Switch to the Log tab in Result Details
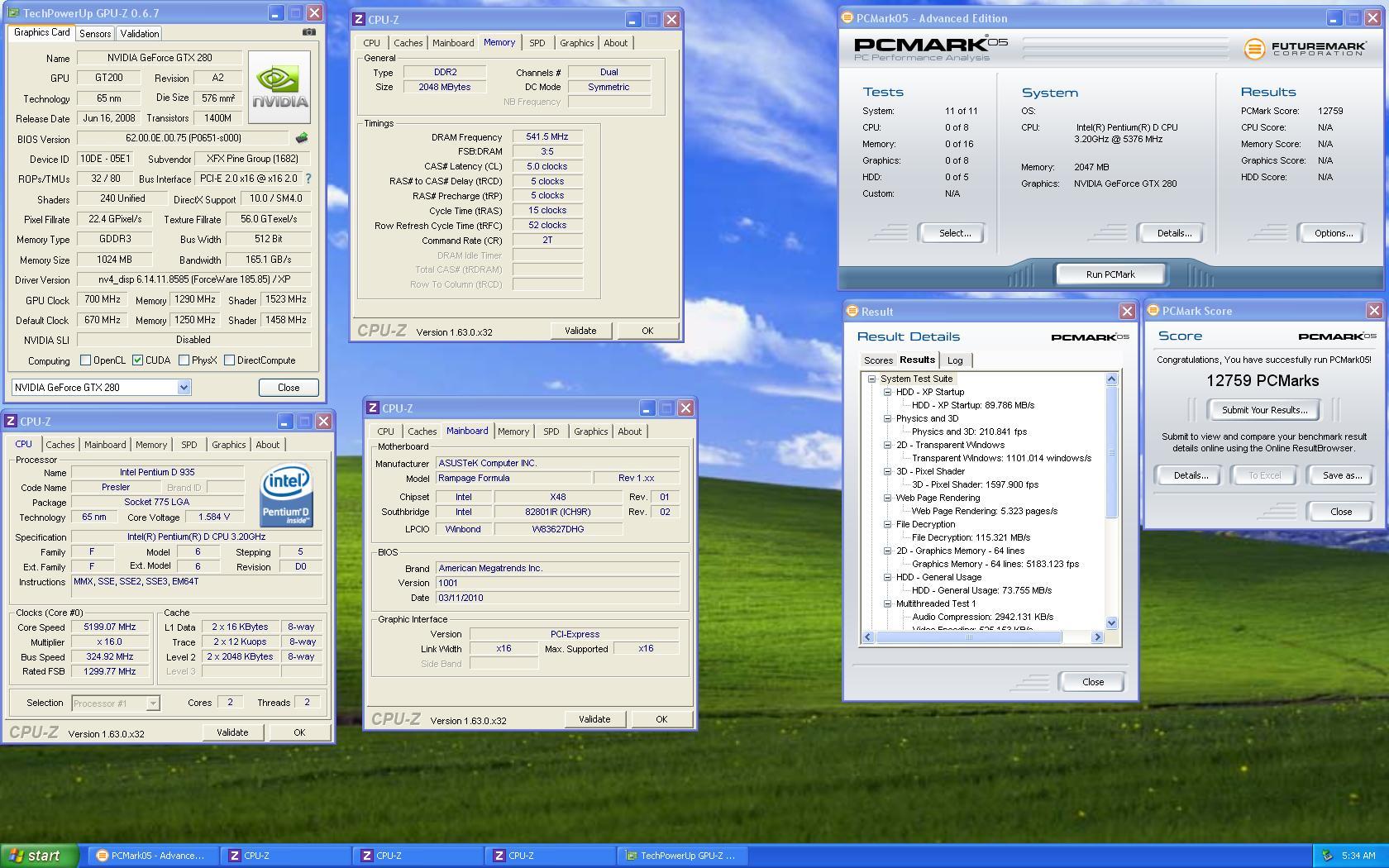The height and width of the screenshot is (868, 1389). click(955, 360)
